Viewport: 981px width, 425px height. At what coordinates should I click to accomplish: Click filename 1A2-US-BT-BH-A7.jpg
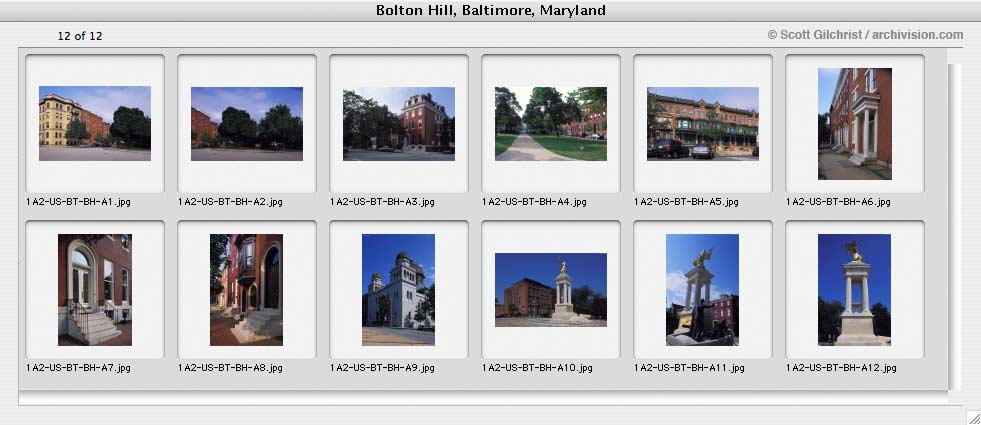(x=78, y=368)
